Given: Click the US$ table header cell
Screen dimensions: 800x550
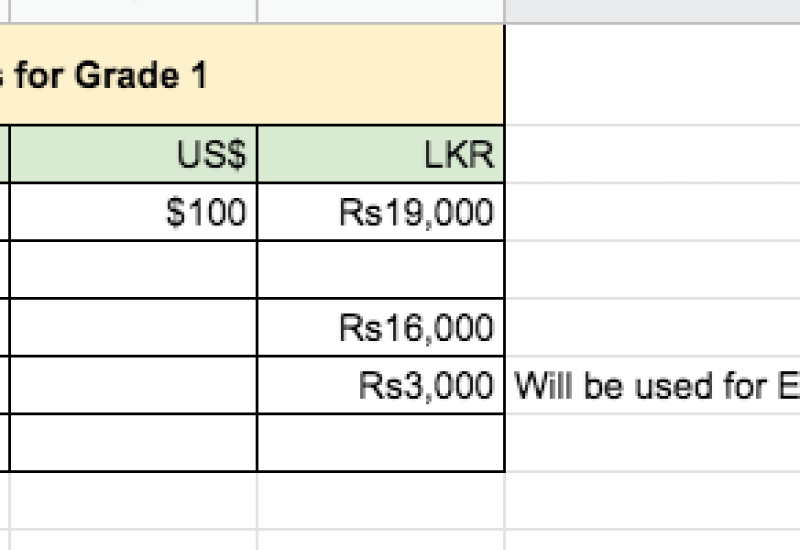Looking at the screenshot, I should (133, 155).
